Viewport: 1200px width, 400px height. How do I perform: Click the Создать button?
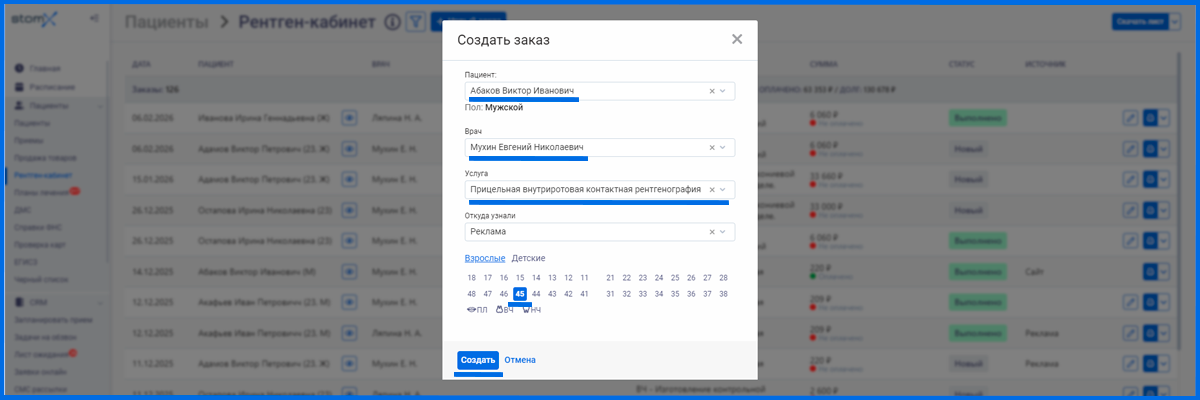[x=478, y=360]
